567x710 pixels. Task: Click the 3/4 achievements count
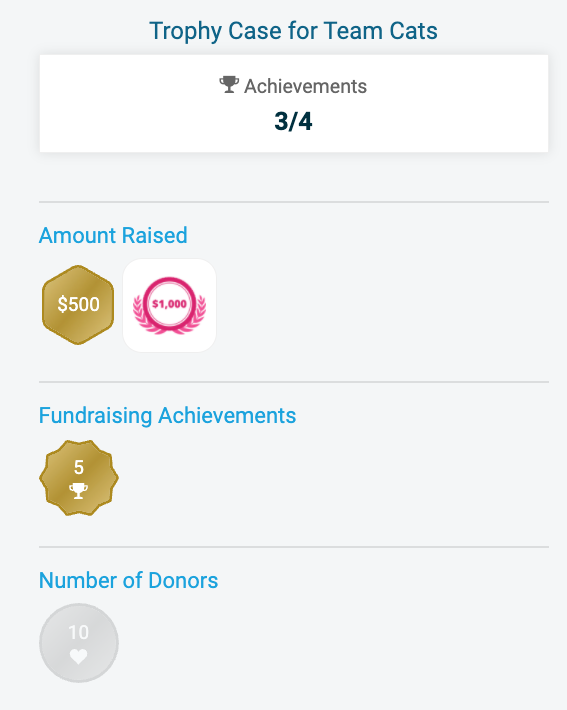click(293, 121)
